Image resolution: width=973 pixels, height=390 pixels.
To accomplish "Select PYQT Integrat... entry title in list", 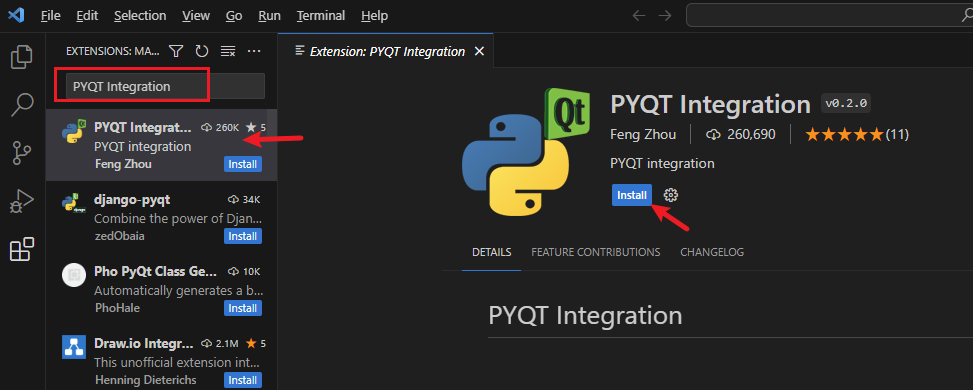I will click(143, 128).
